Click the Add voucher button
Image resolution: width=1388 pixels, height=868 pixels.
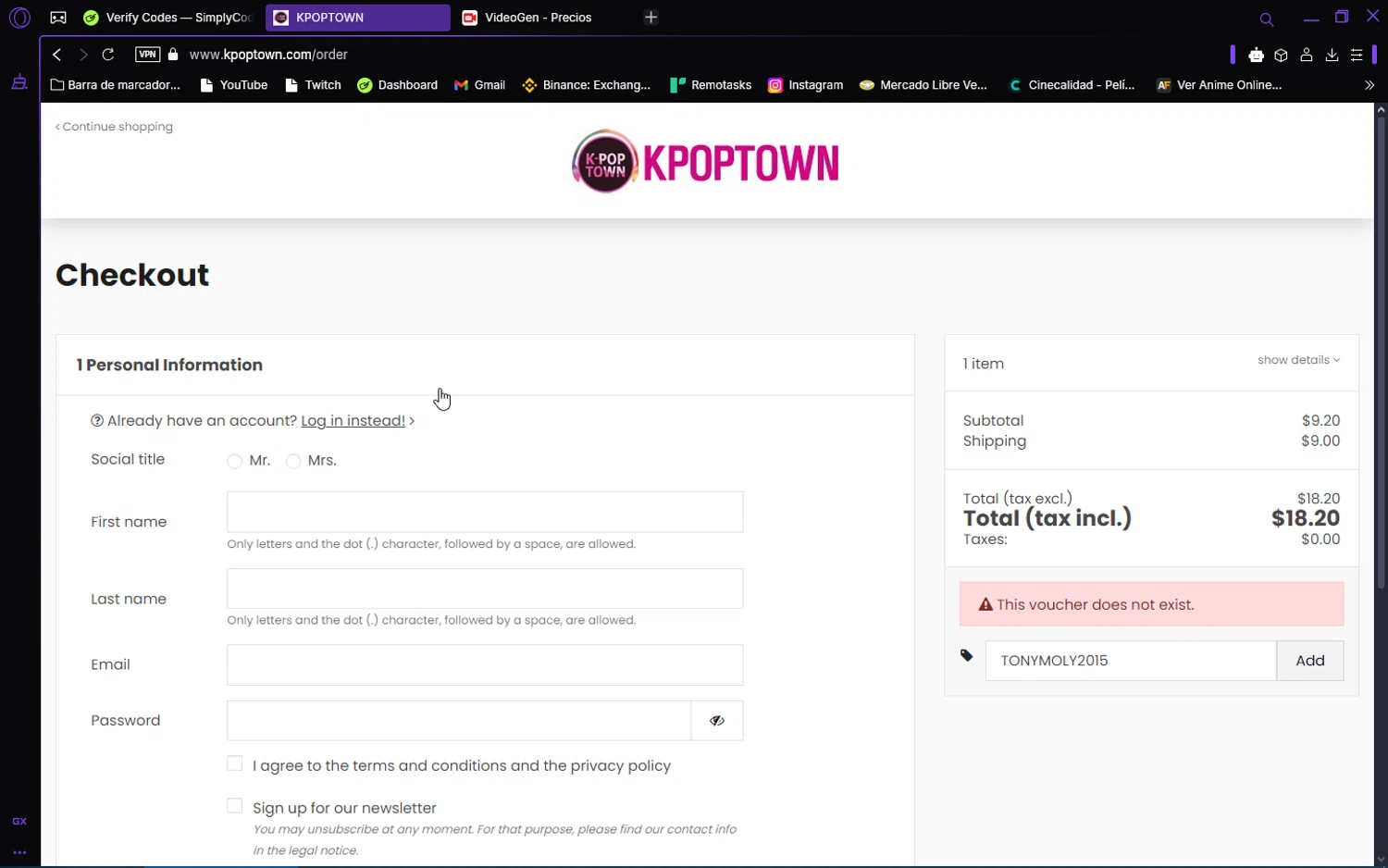[x=1310, y=661]
